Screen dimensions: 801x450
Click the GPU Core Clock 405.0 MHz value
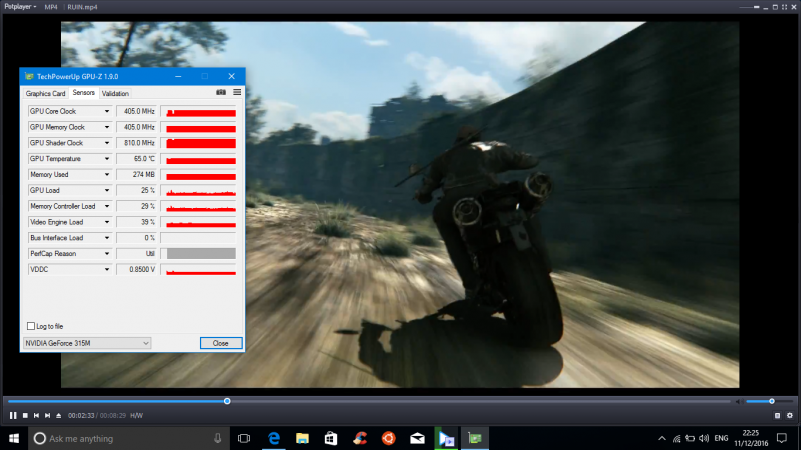tap(136, 111)
